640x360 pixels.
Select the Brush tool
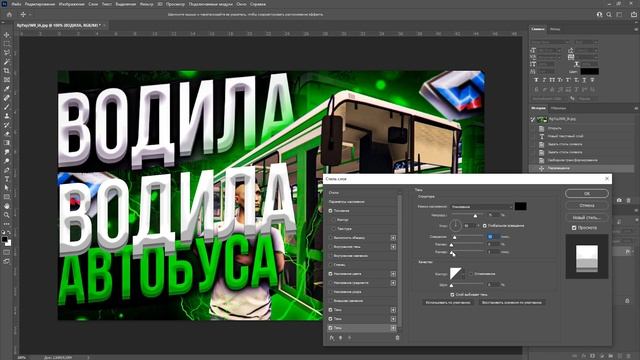pyautogui.click(x=7, y=107)
